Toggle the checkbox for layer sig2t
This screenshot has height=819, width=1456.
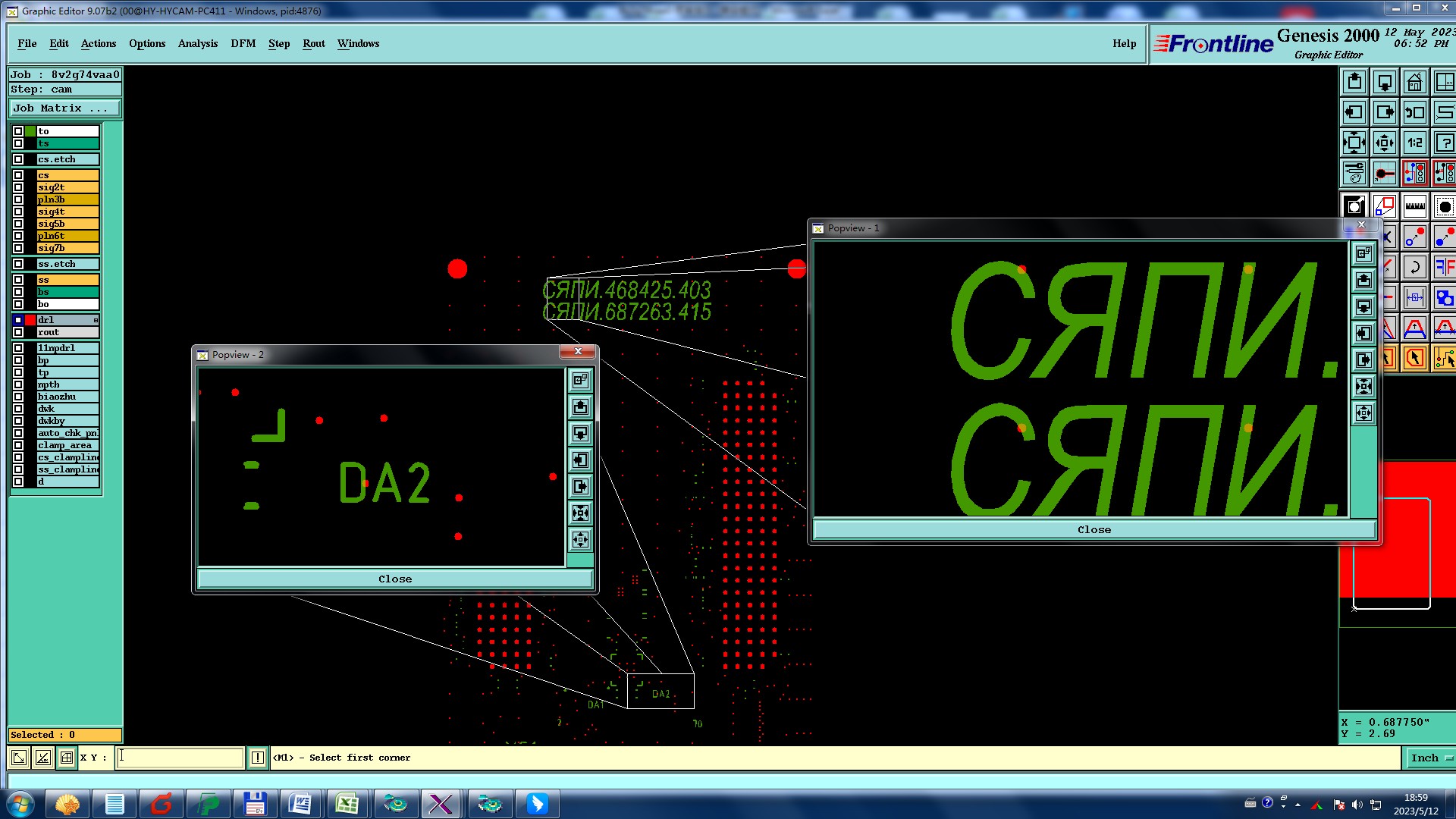click(18, 187)
